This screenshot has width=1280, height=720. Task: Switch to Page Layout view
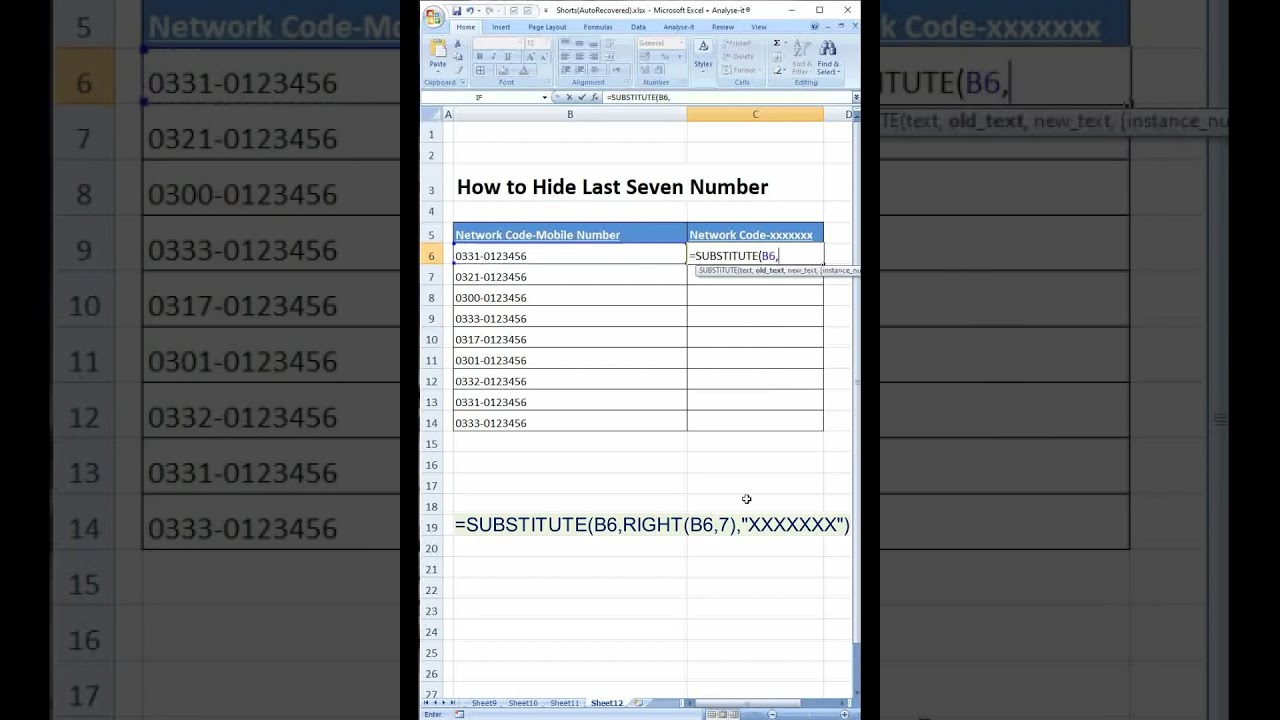(x=723, y=714)
